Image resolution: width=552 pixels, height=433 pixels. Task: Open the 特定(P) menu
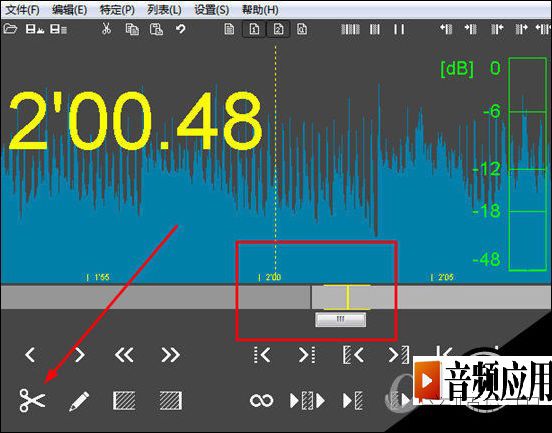(117, 10)
